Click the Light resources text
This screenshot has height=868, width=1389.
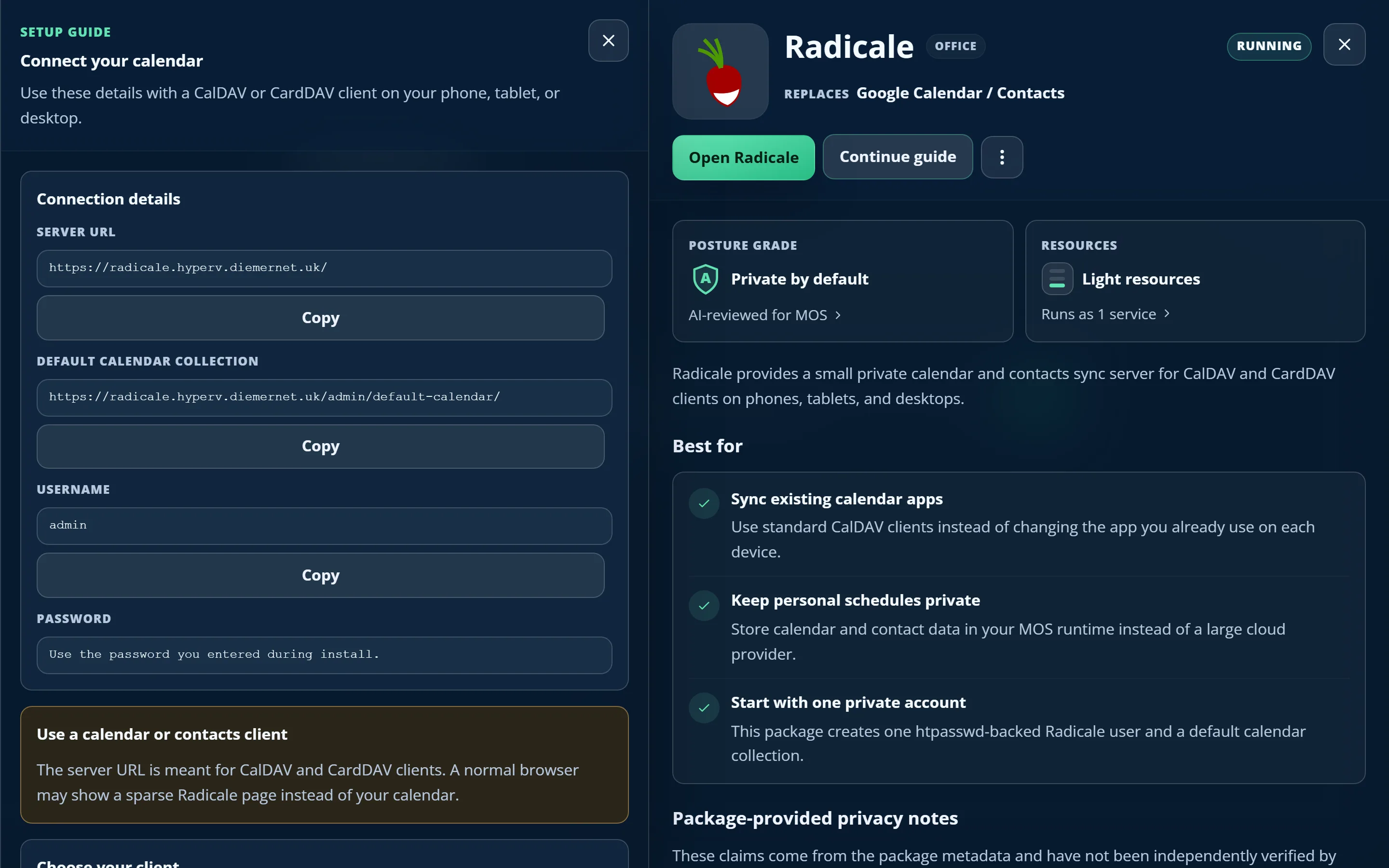click(x=1141, y=279)
